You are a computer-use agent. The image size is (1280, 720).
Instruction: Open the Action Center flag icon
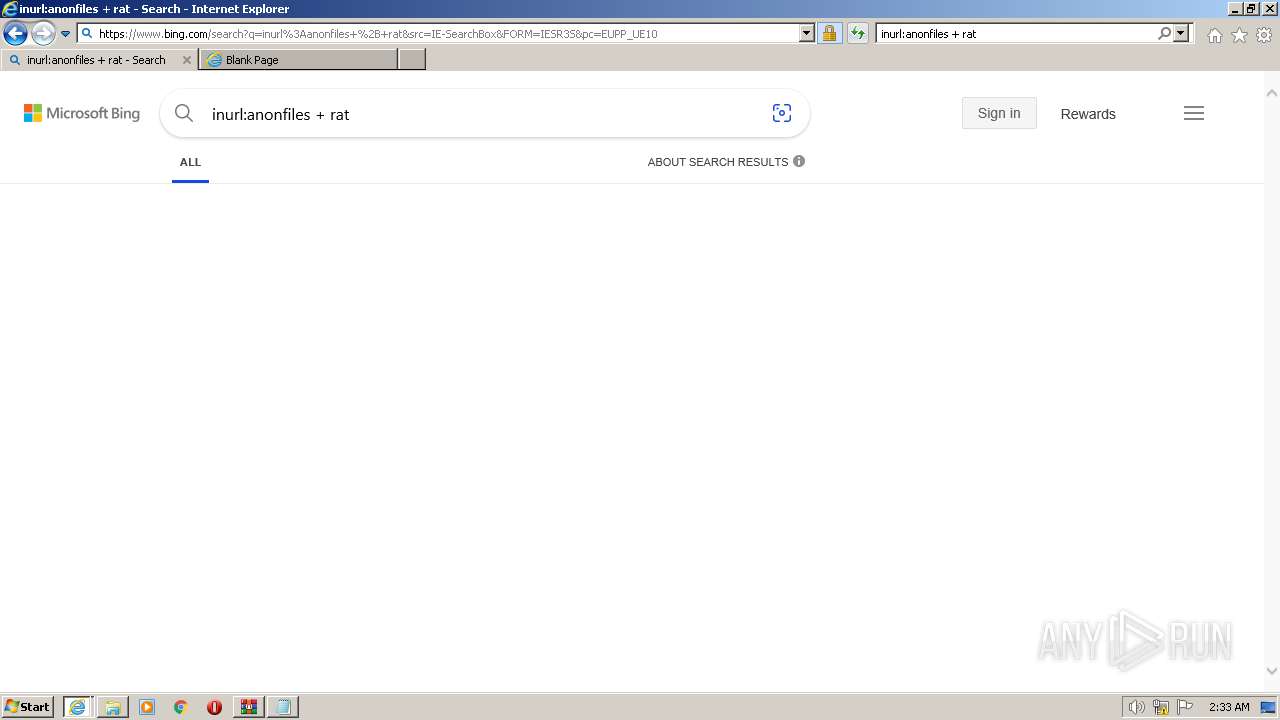pos(1185,707)
